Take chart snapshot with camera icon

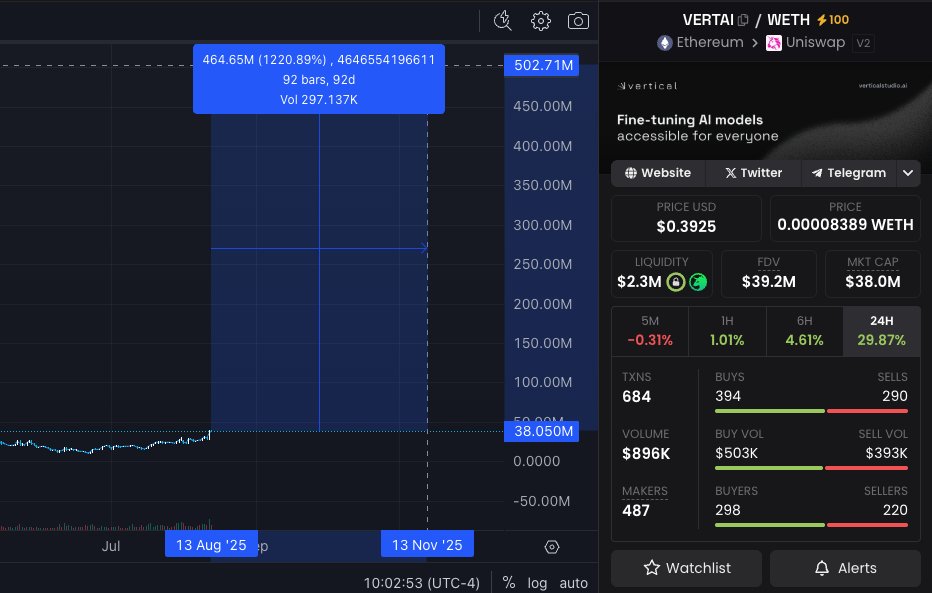tap(578, 21)
